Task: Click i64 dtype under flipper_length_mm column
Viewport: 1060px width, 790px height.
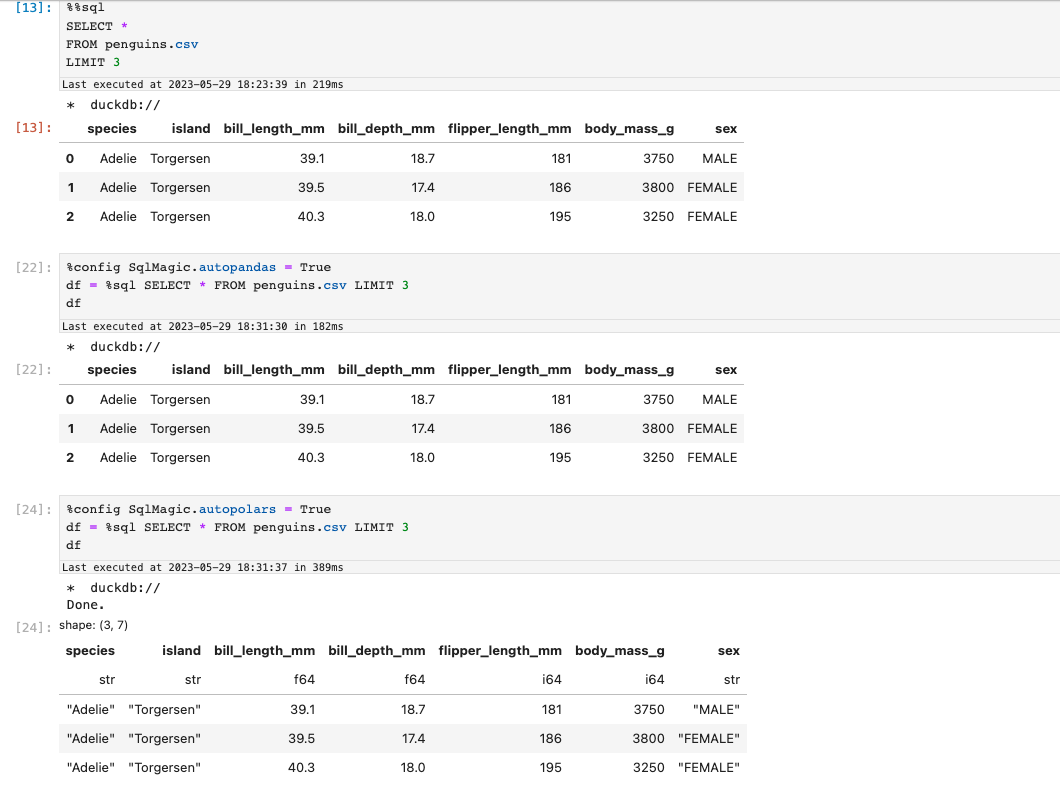Action: click(551, 679)
